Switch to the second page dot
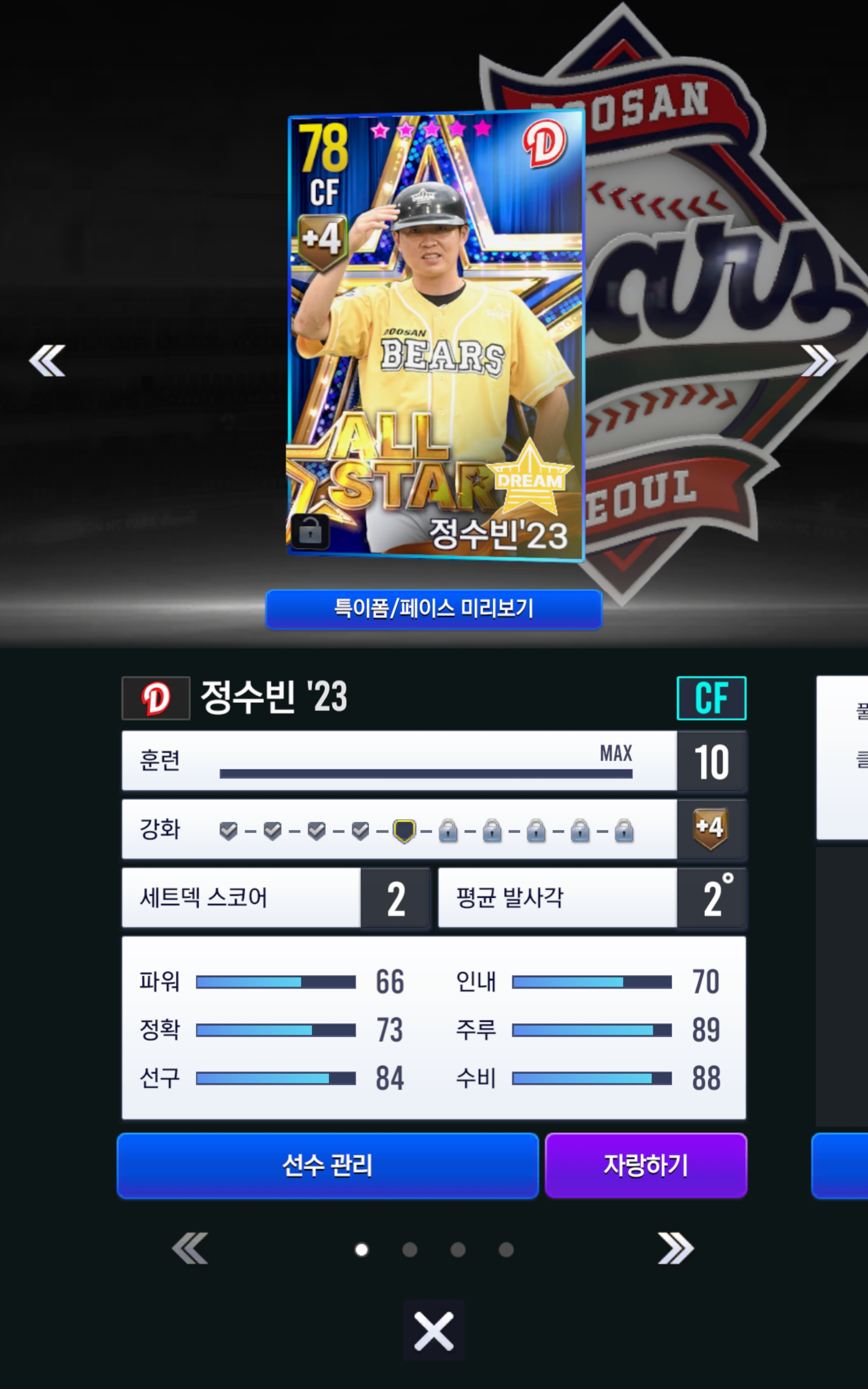This screenshot has width=868, height=1389. coord(409,1250)
